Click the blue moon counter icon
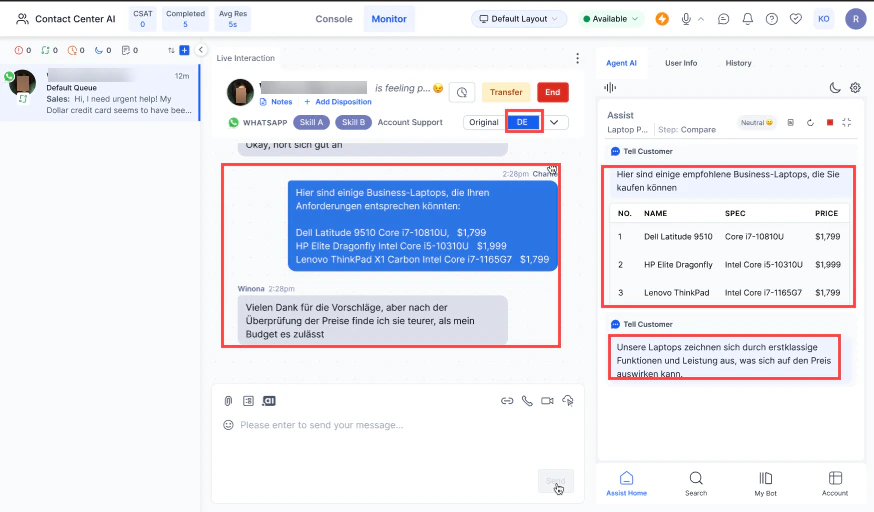Screen dimensions: 874x512 (x=99, y=50)
